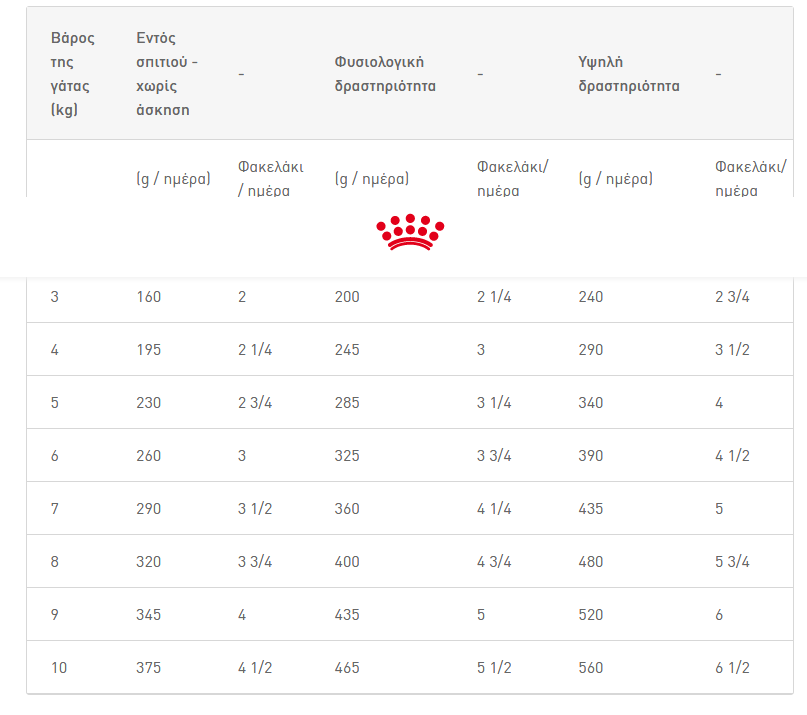This screenshot has height=715, width=807.
Task: Click the "Φυσιολογική δραστηριότητα" column header
Action: (x=385, y=74)
